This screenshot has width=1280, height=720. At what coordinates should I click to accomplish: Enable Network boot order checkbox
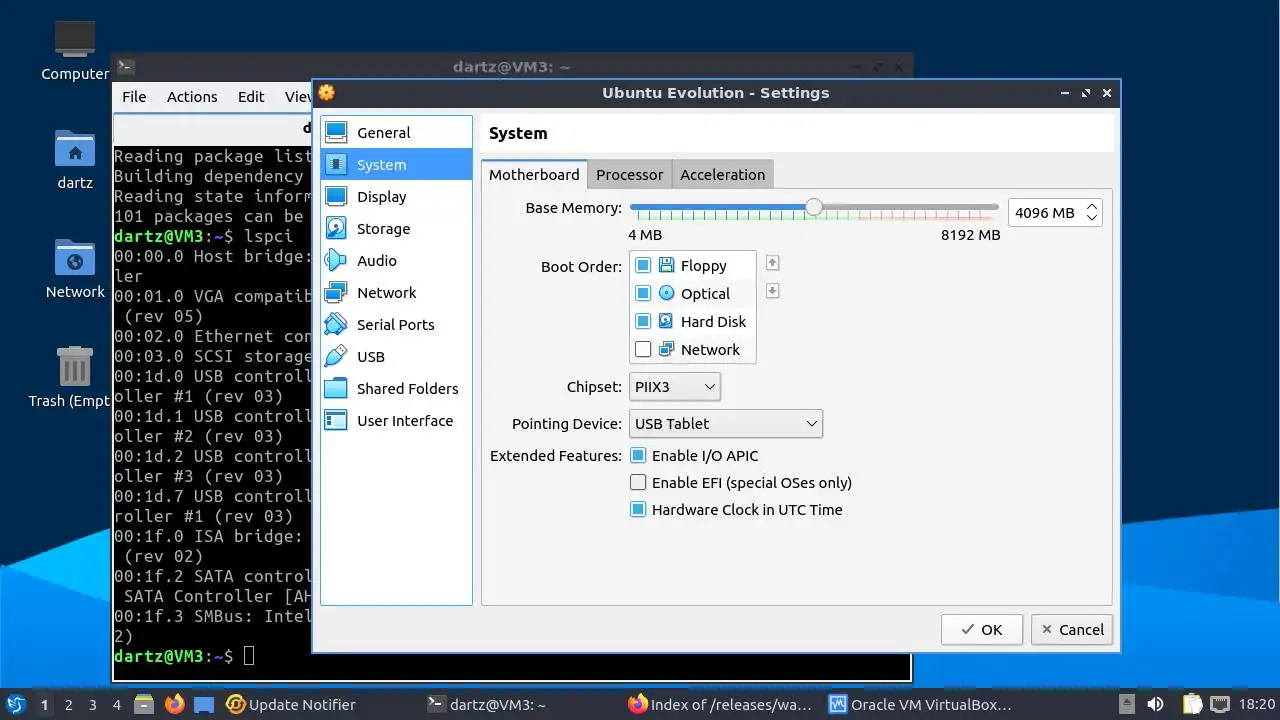(643, 350)
